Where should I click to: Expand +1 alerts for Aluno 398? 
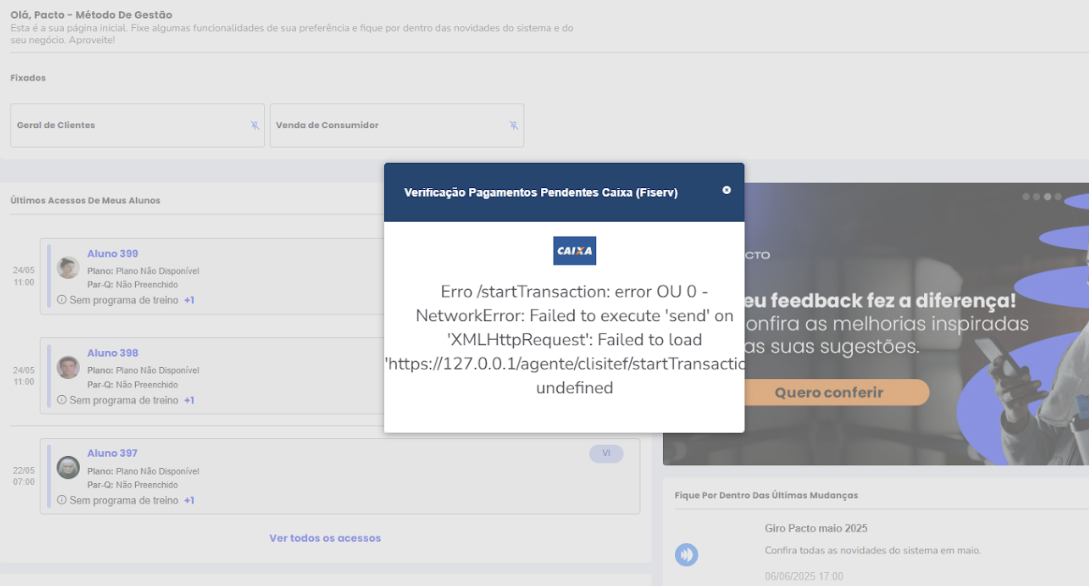pos(189,400)
